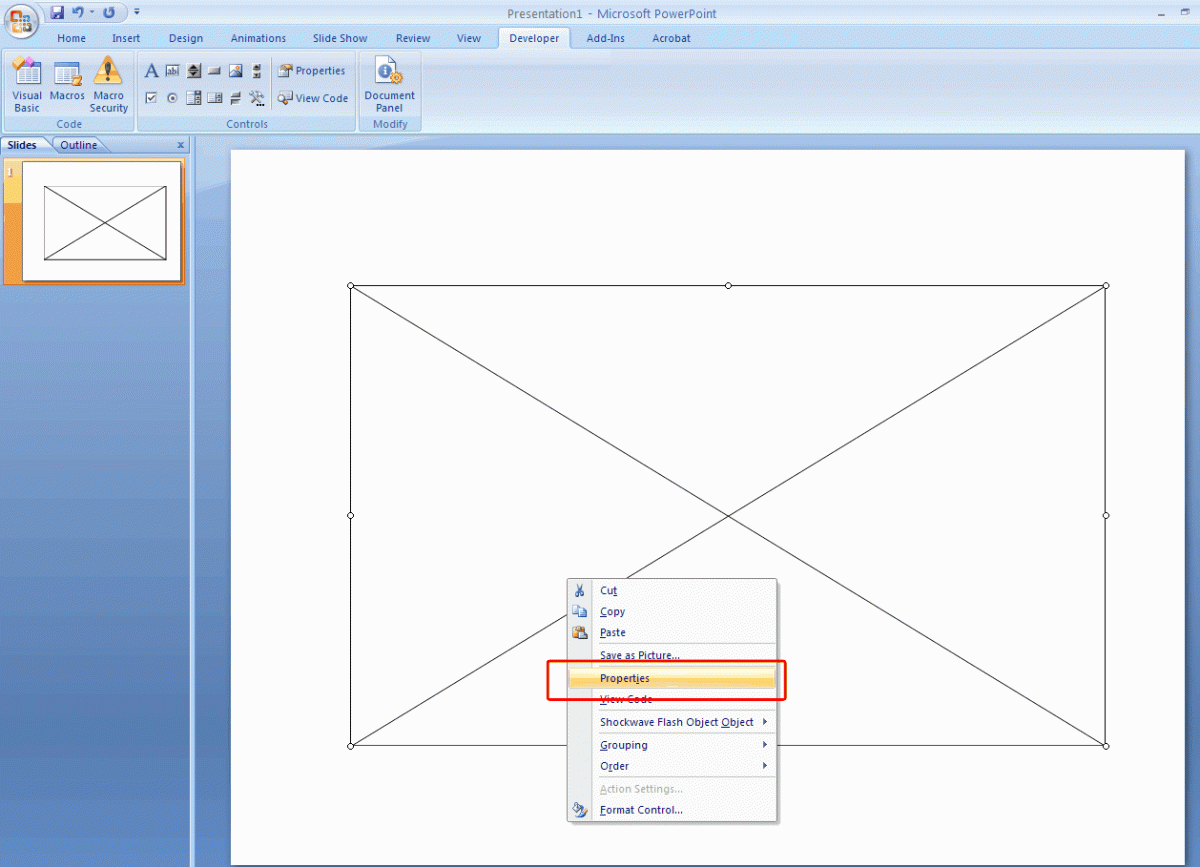Insert a Command Button control

pyautogui.click(x=214, y=70)
